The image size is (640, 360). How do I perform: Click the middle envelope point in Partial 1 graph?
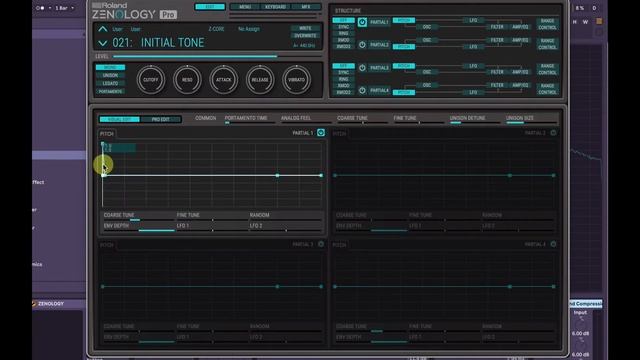click(278, 175)
